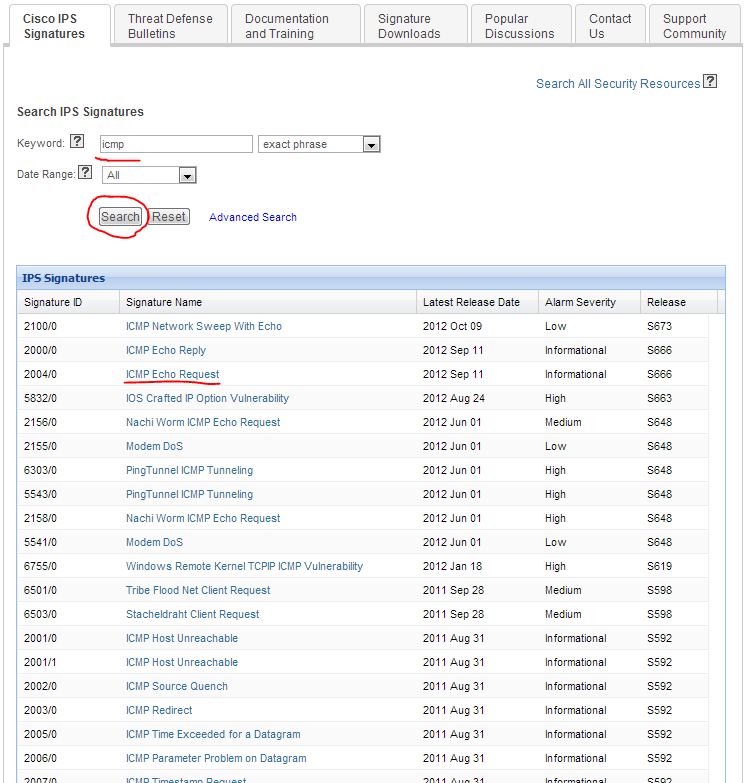Focus the Keyword input field containing icmp

(x=176, y=144)
